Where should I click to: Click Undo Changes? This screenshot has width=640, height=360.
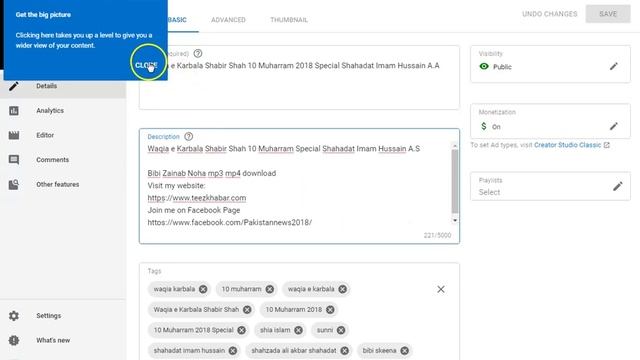tap(549, 14)
